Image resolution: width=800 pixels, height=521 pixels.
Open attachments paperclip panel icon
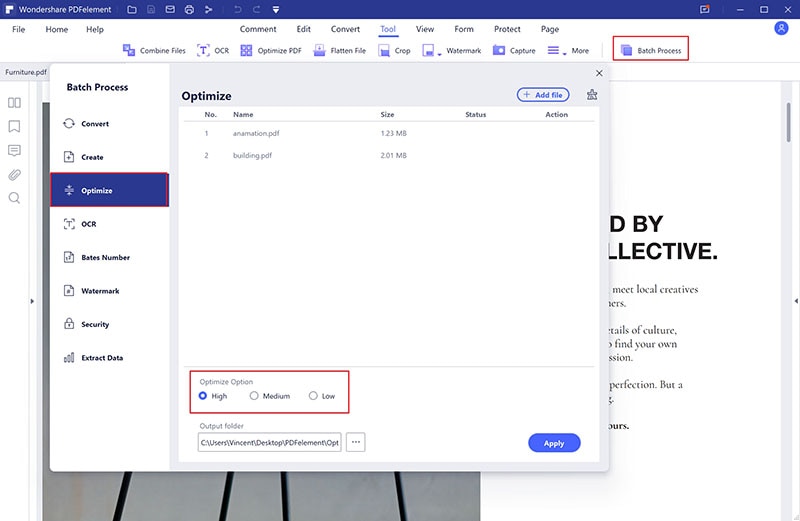click(14, 175)
